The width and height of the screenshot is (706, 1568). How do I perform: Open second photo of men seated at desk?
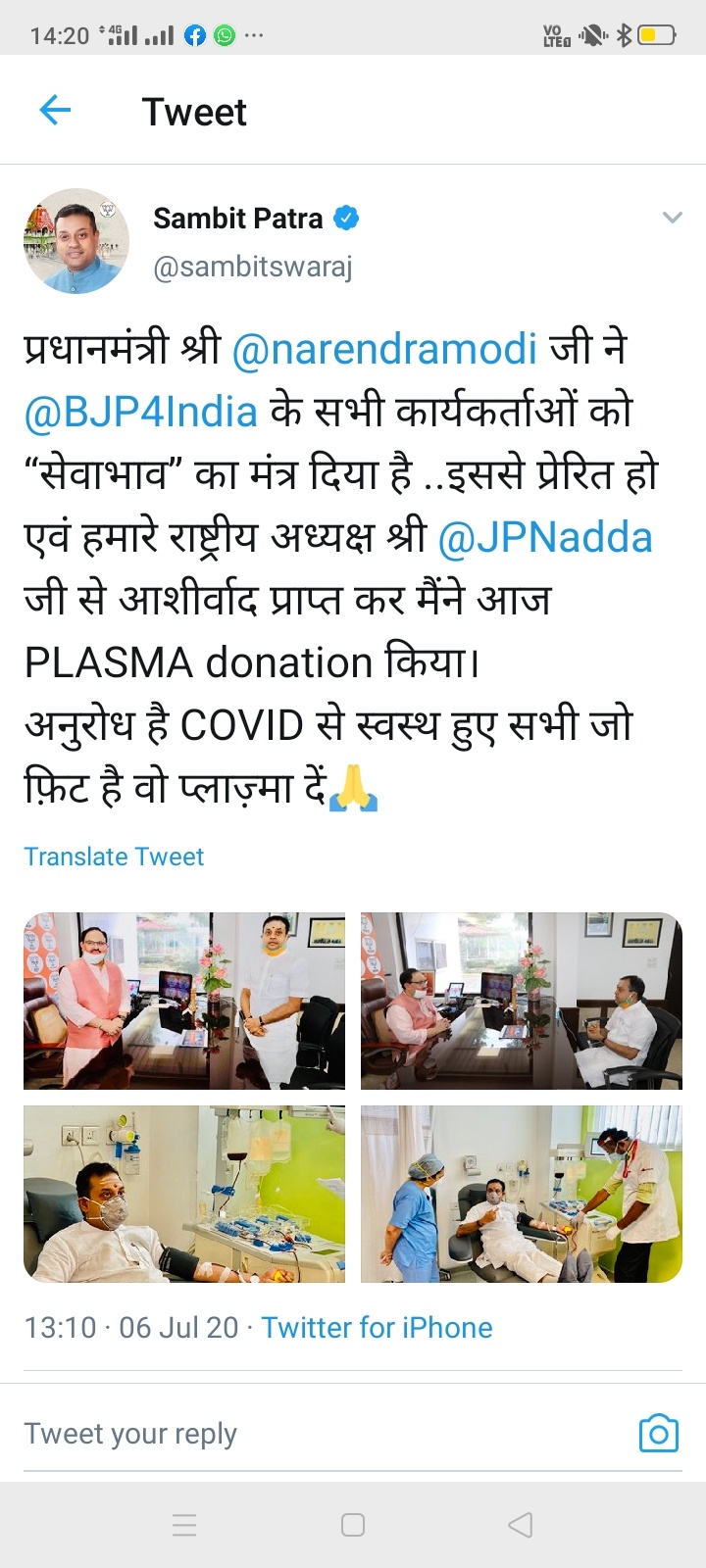pyautogui.click(x=522, y=1001)
